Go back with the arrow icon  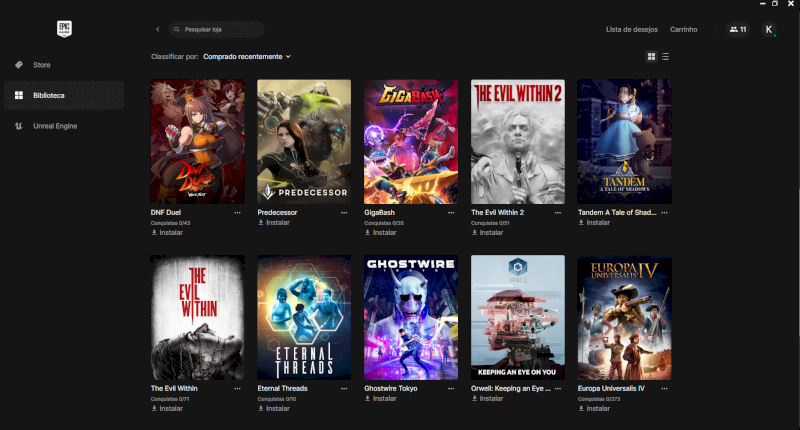click(158, 30)
